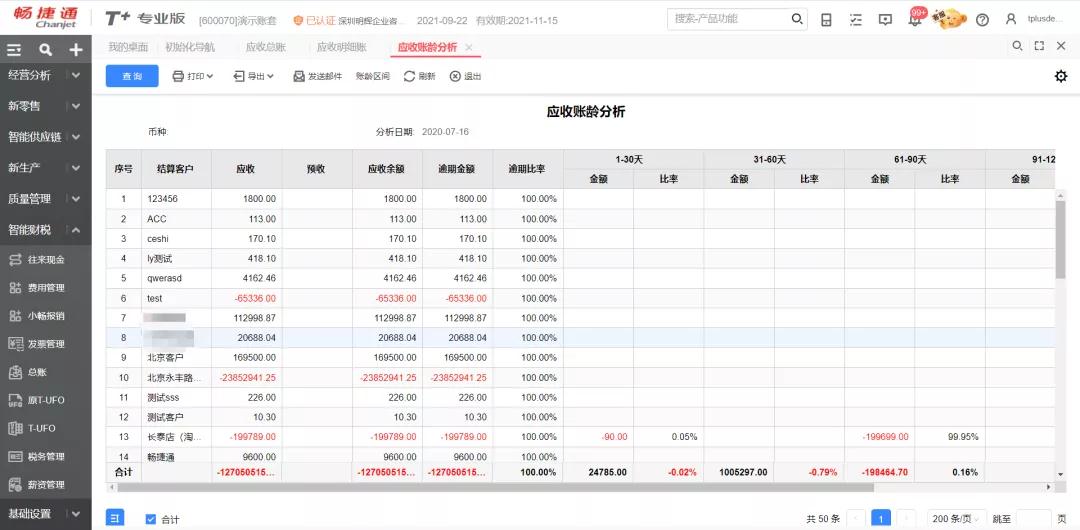Image resolution: width=1080 pixels, height=530 pixels.
Task: Open the sidebar search magnifier icon
Action: pos(45,50)
